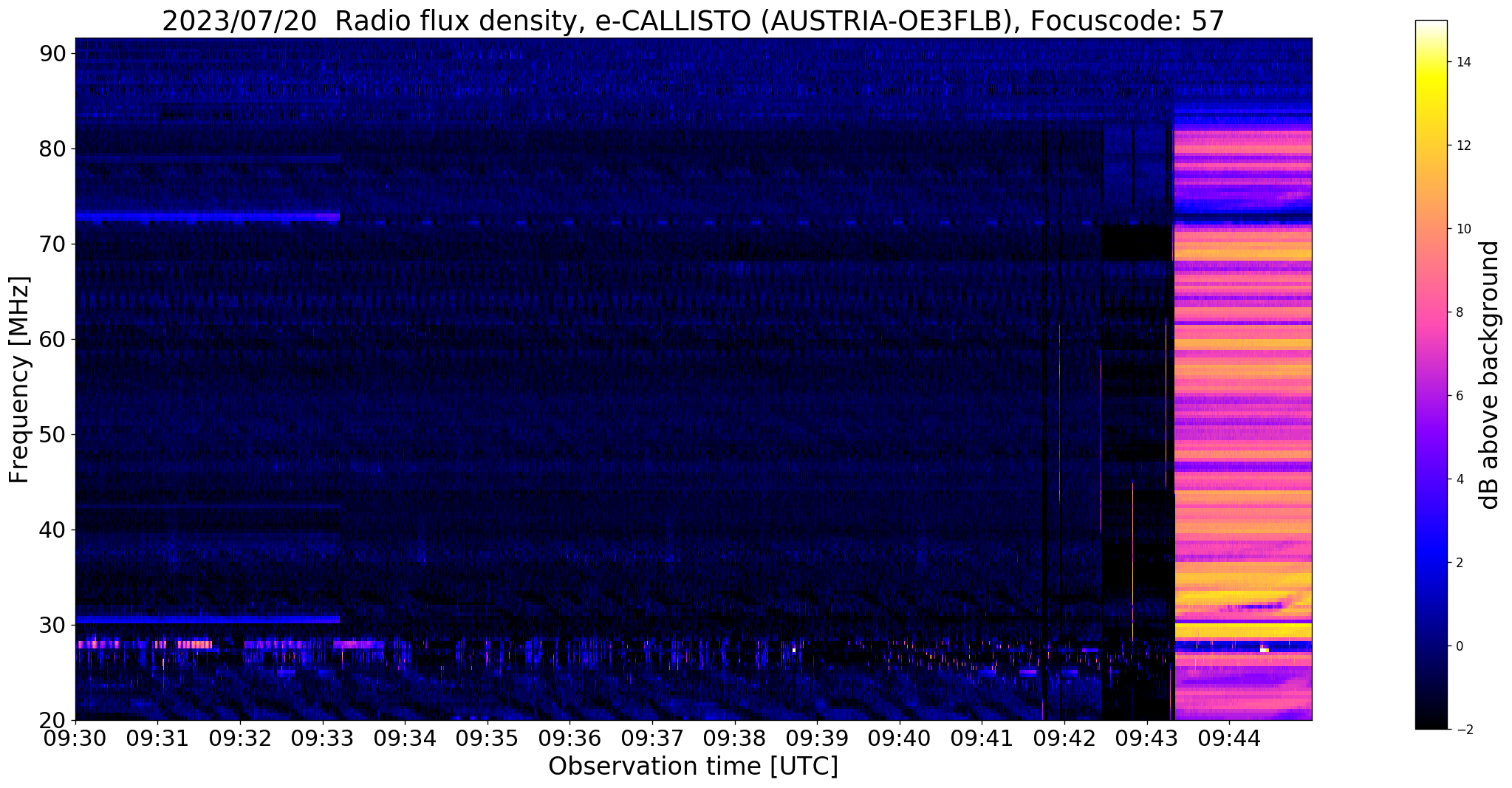The height and width of the screenshot is (788, 1512).
Task: Click the 60 MHz frequency tick label
Action: point(53,339)
